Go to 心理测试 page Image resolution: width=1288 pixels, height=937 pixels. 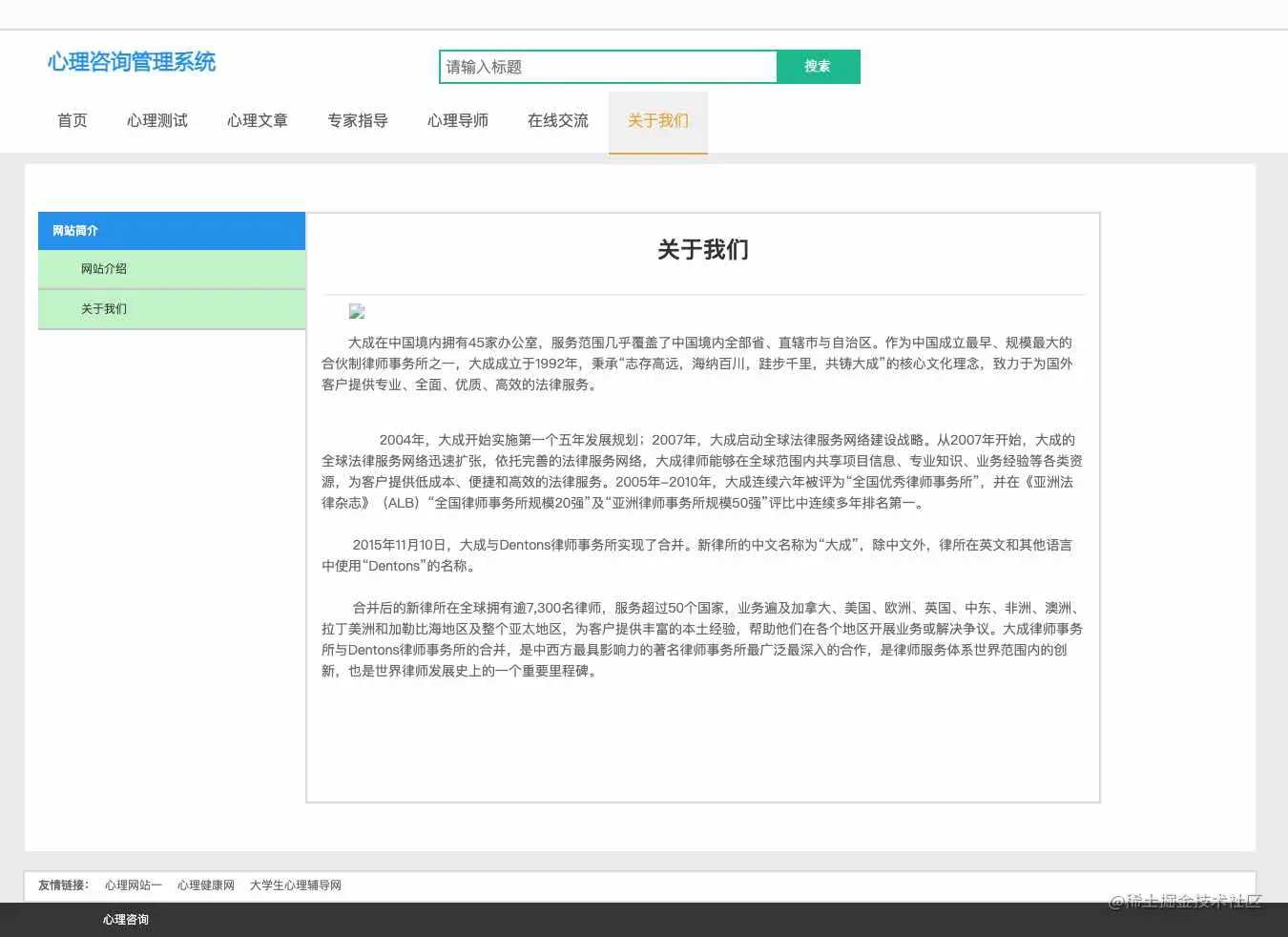click(x=157, y=121)
